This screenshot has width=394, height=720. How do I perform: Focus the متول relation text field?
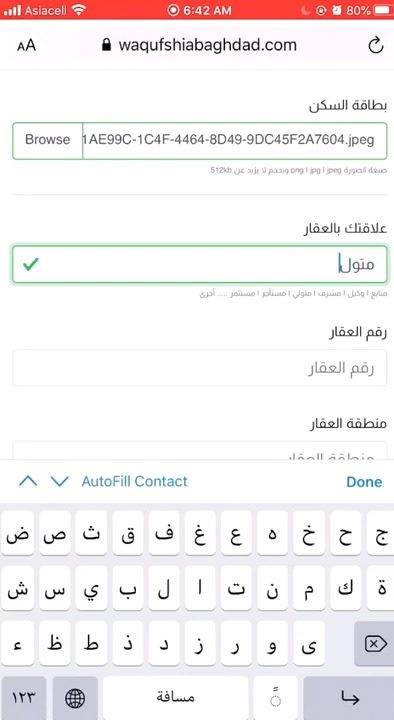coord(200,264)
